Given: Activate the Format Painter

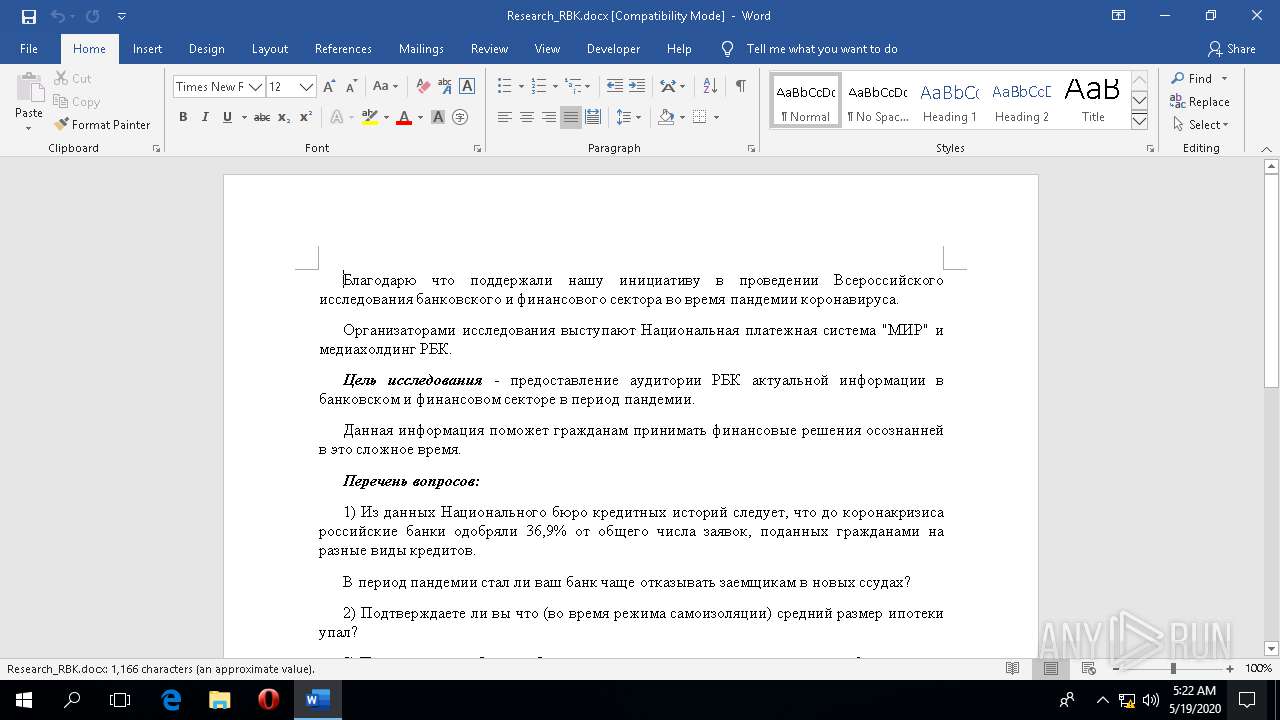Looking at the screenshot, I should (x=102, y=124).
